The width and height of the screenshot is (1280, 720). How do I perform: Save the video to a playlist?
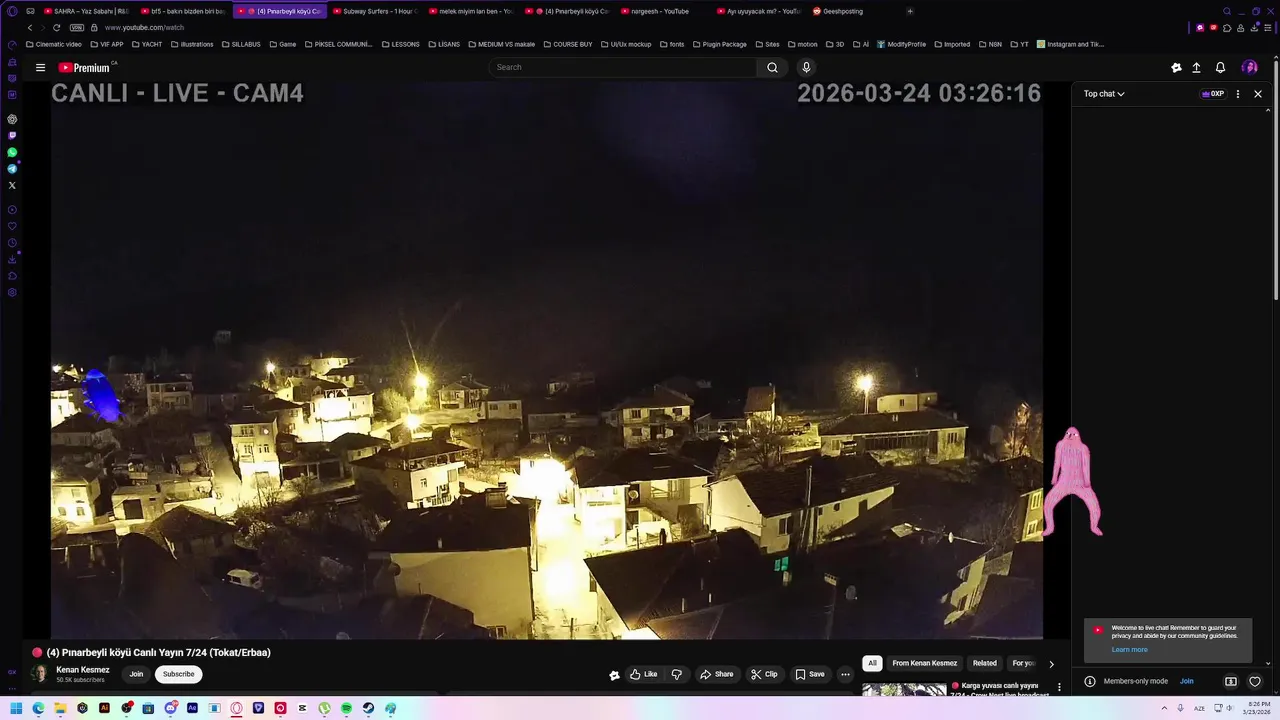click(810, 674)
